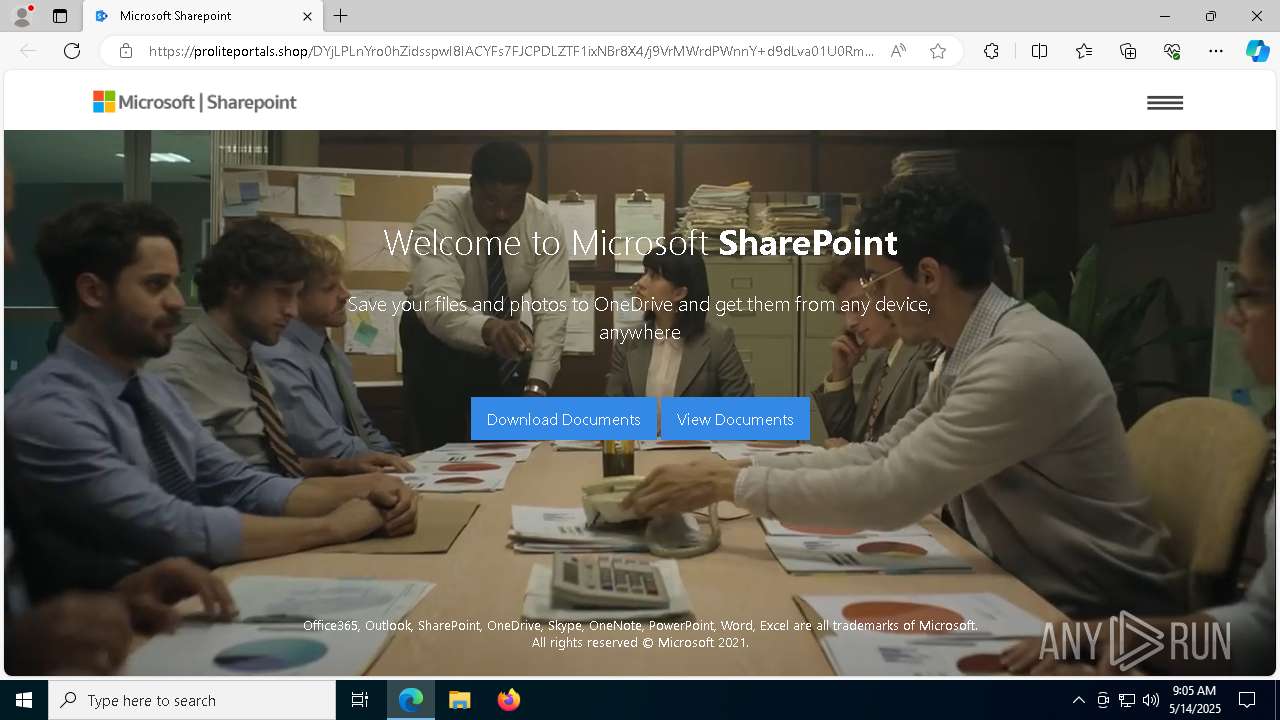Open Task View on taskbar
Image resolution: width=1280 pixels, height=720 pixels.
click(360, 700)
